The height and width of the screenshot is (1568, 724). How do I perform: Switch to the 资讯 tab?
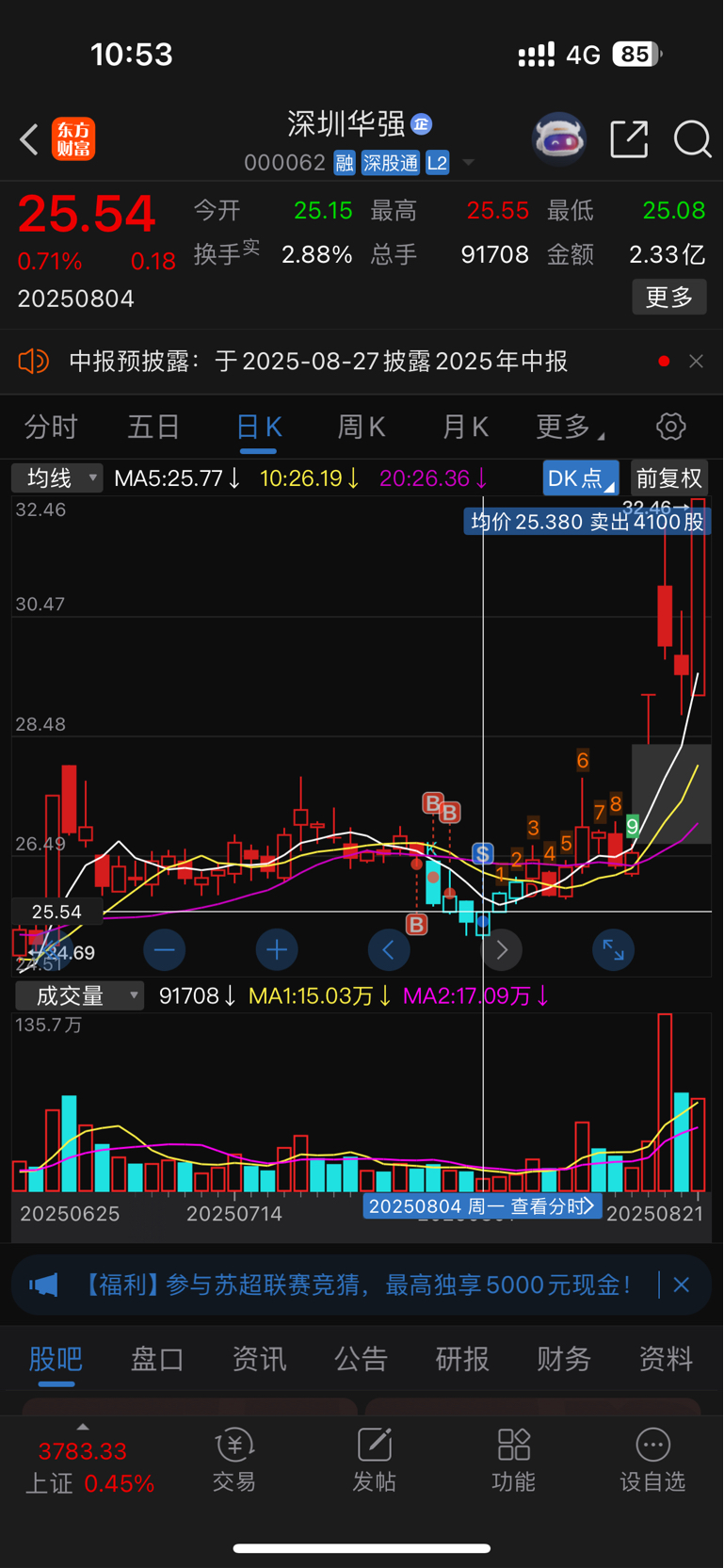[259, 1359]
